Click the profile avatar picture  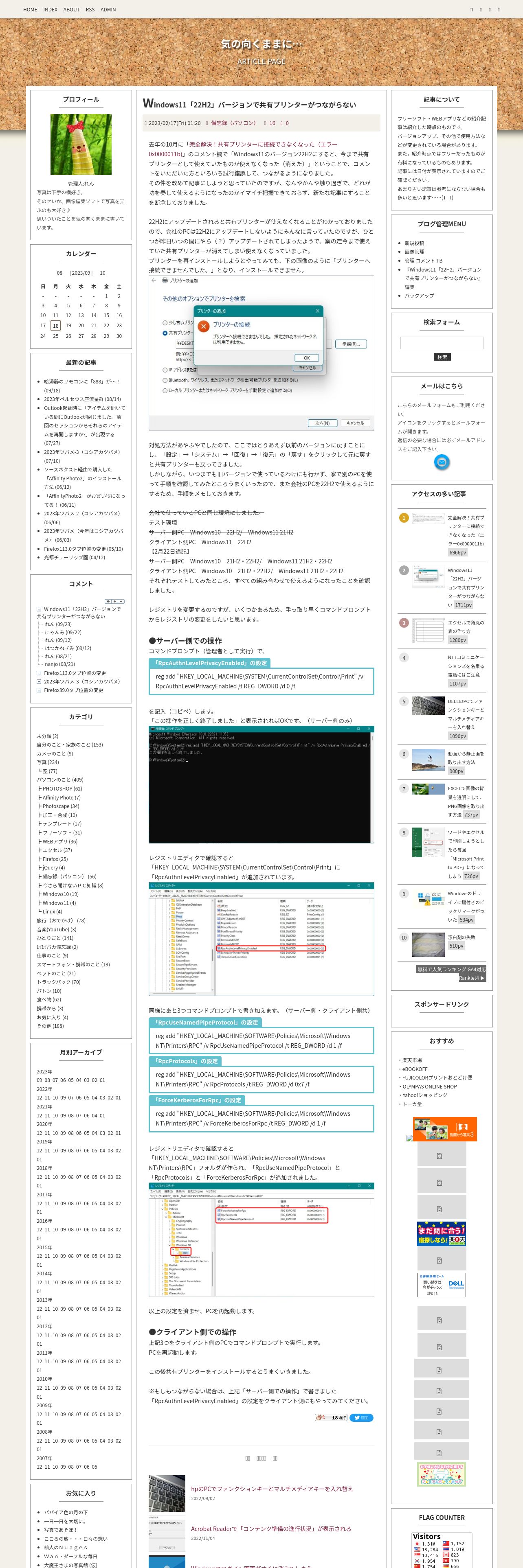[x=81, y=144]
